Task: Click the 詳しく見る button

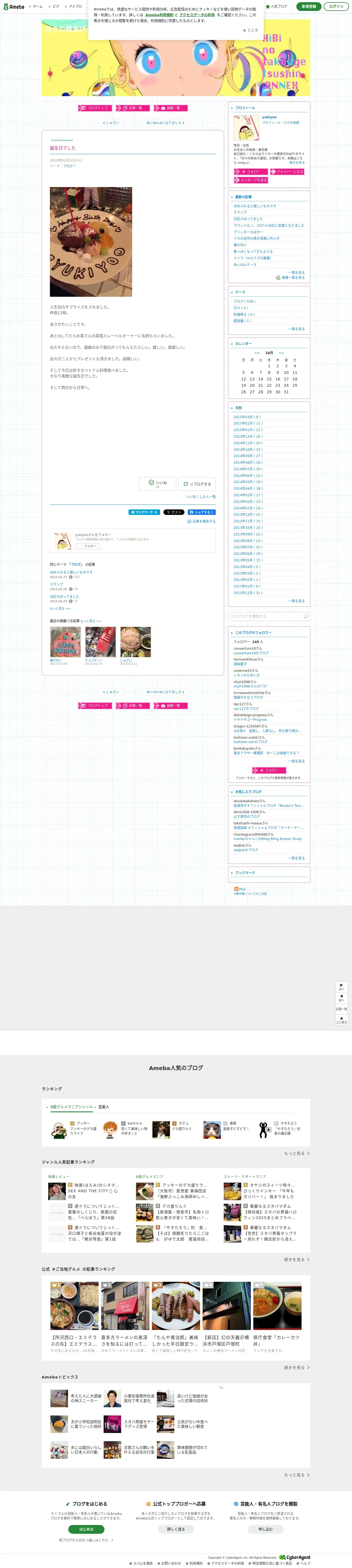Action: 176,1529
